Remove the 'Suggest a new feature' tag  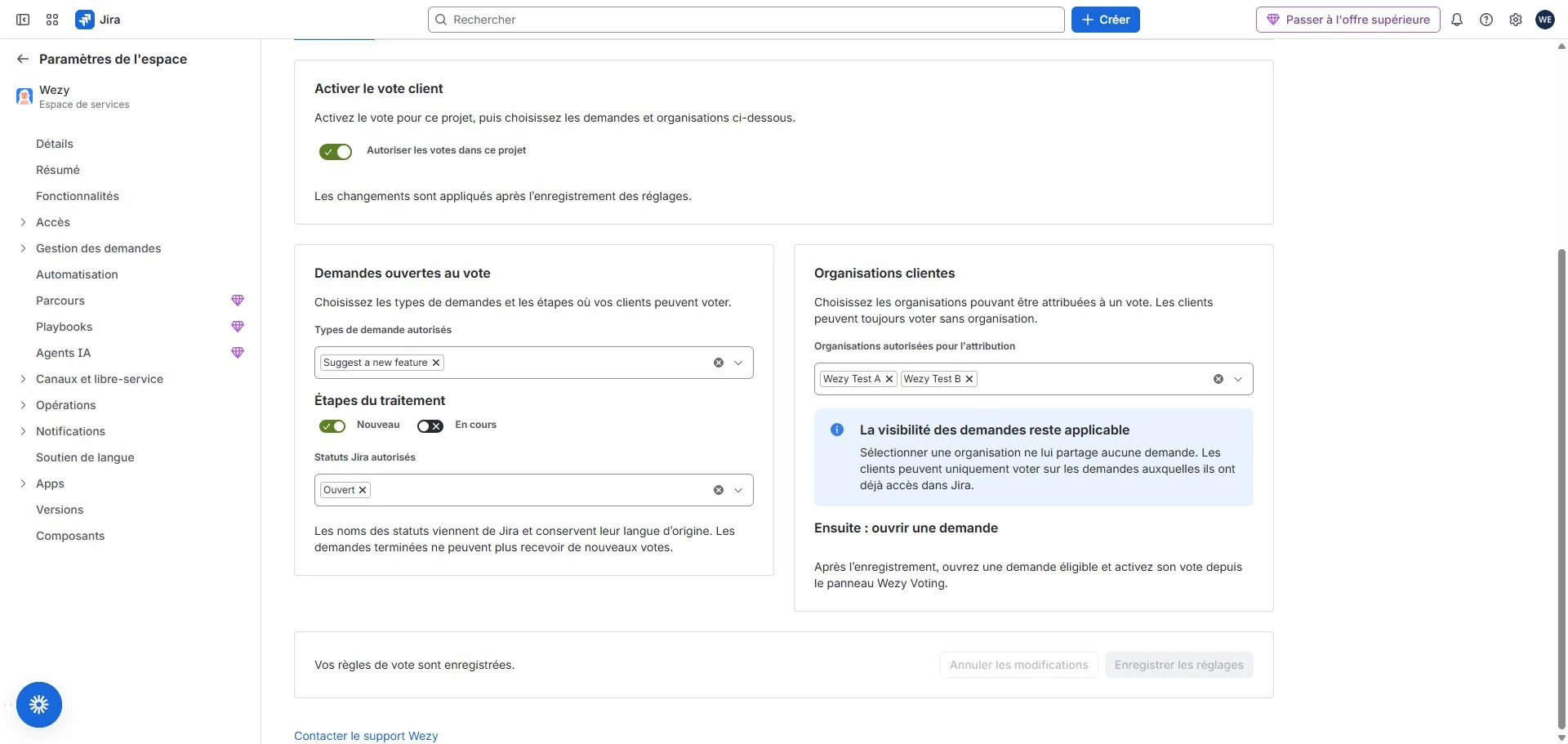coord(436,363)
